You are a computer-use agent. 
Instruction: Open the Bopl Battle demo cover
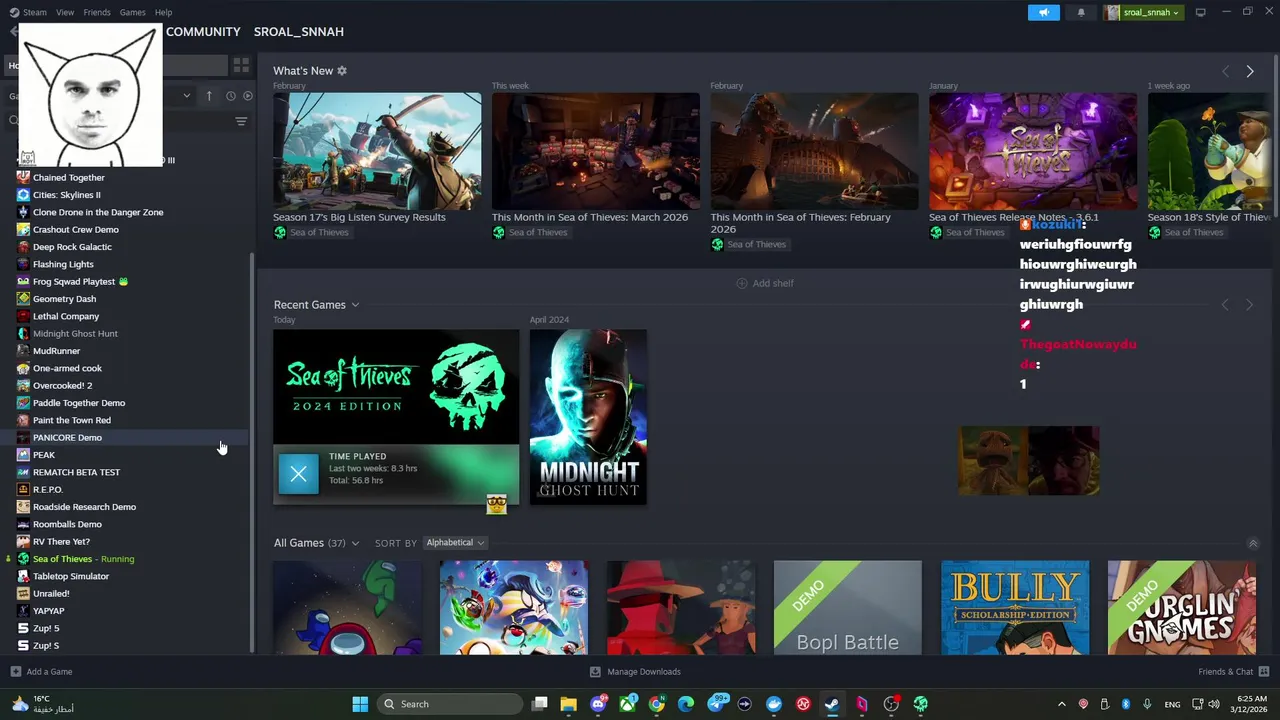point(848,608)
